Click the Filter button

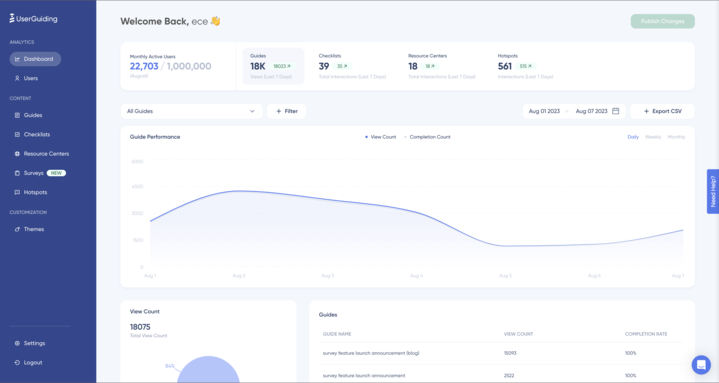[x=287, y=111]
